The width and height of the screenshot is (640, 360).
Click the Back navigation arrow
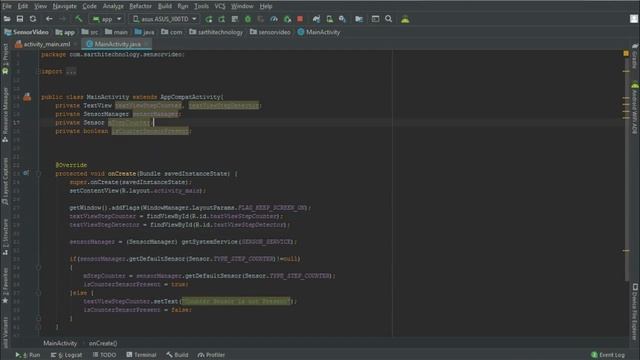[49, 19]
